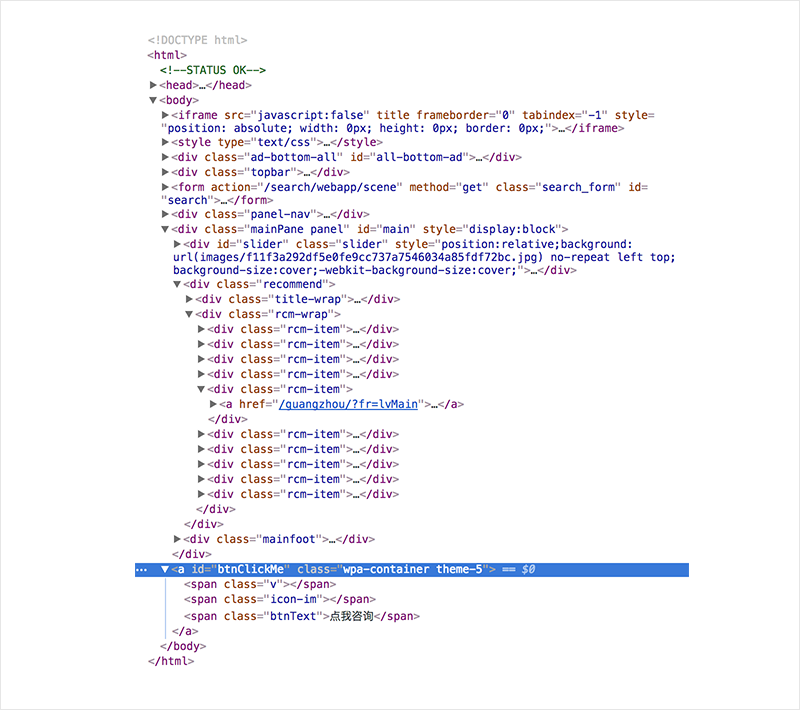Image resolution: width=800 pixels, height=710 pixels.
Task: Click the slider background image url text
Action: tap(358, 258)
